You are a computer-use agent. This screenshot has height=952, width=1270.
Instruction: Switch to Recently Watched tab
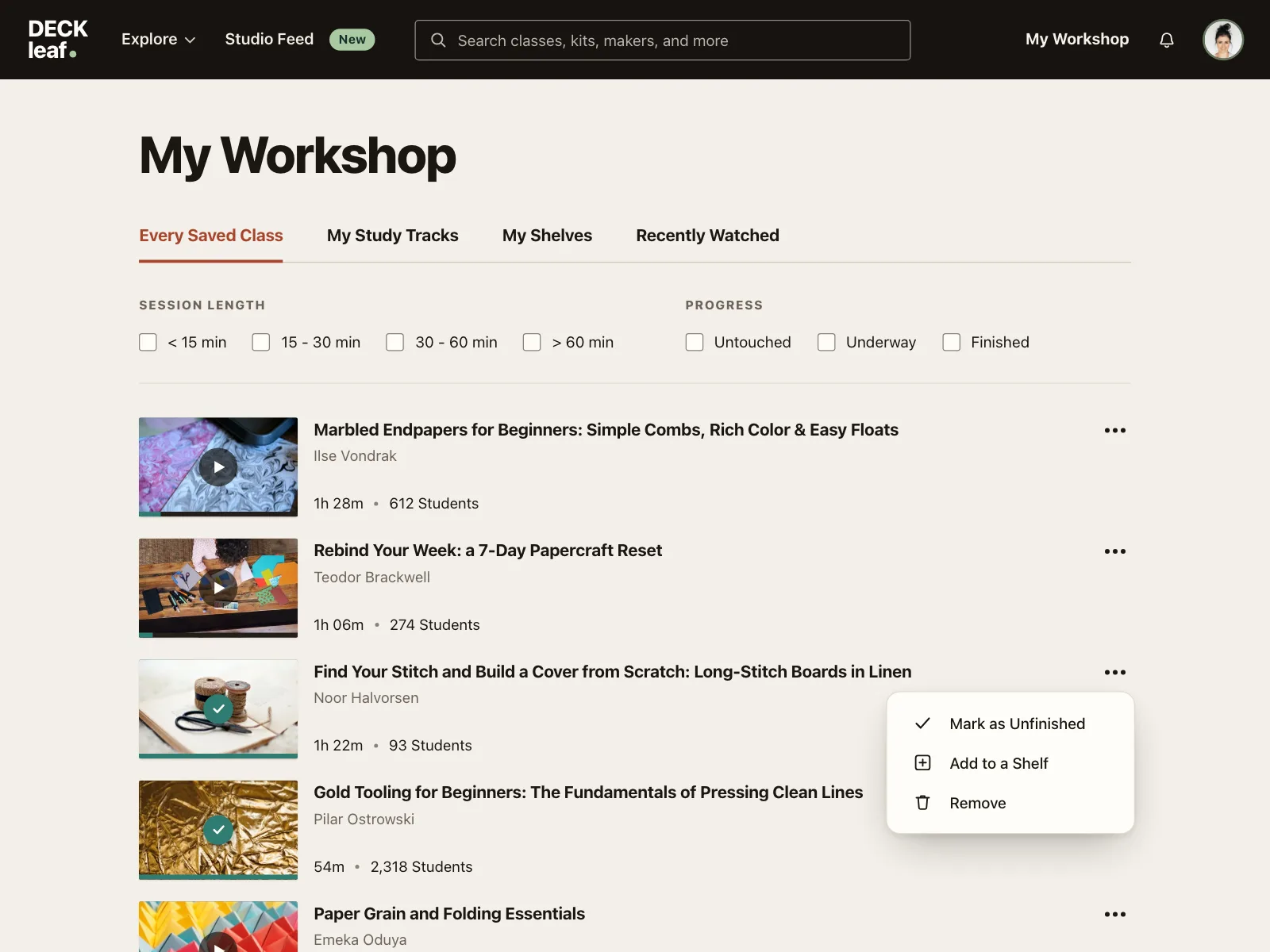click(707, 236)
